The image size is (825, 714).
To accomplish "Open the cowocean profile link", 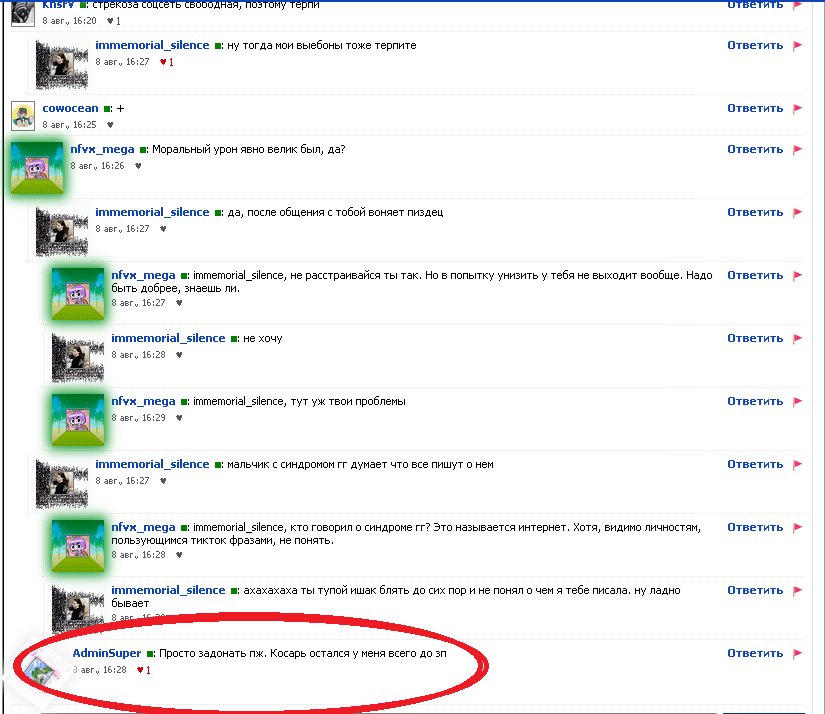I will click(x=70, y=108).
